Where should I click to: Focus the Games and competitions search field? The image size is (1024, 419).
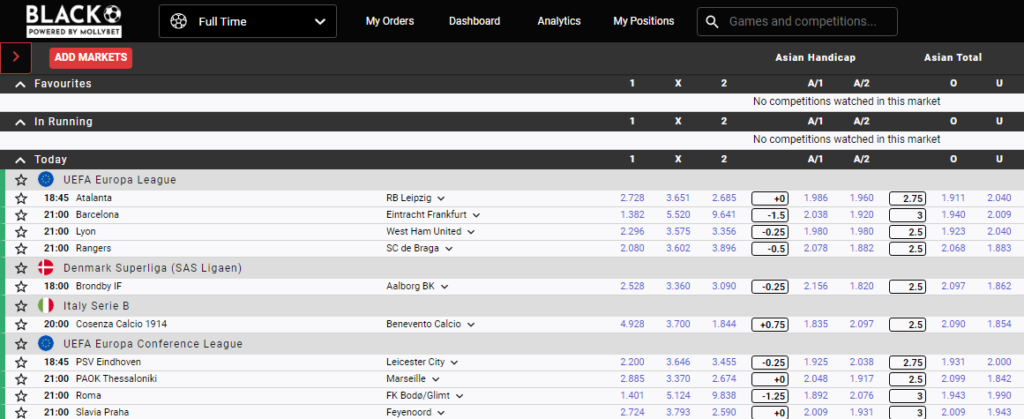(x=797, y=22)
